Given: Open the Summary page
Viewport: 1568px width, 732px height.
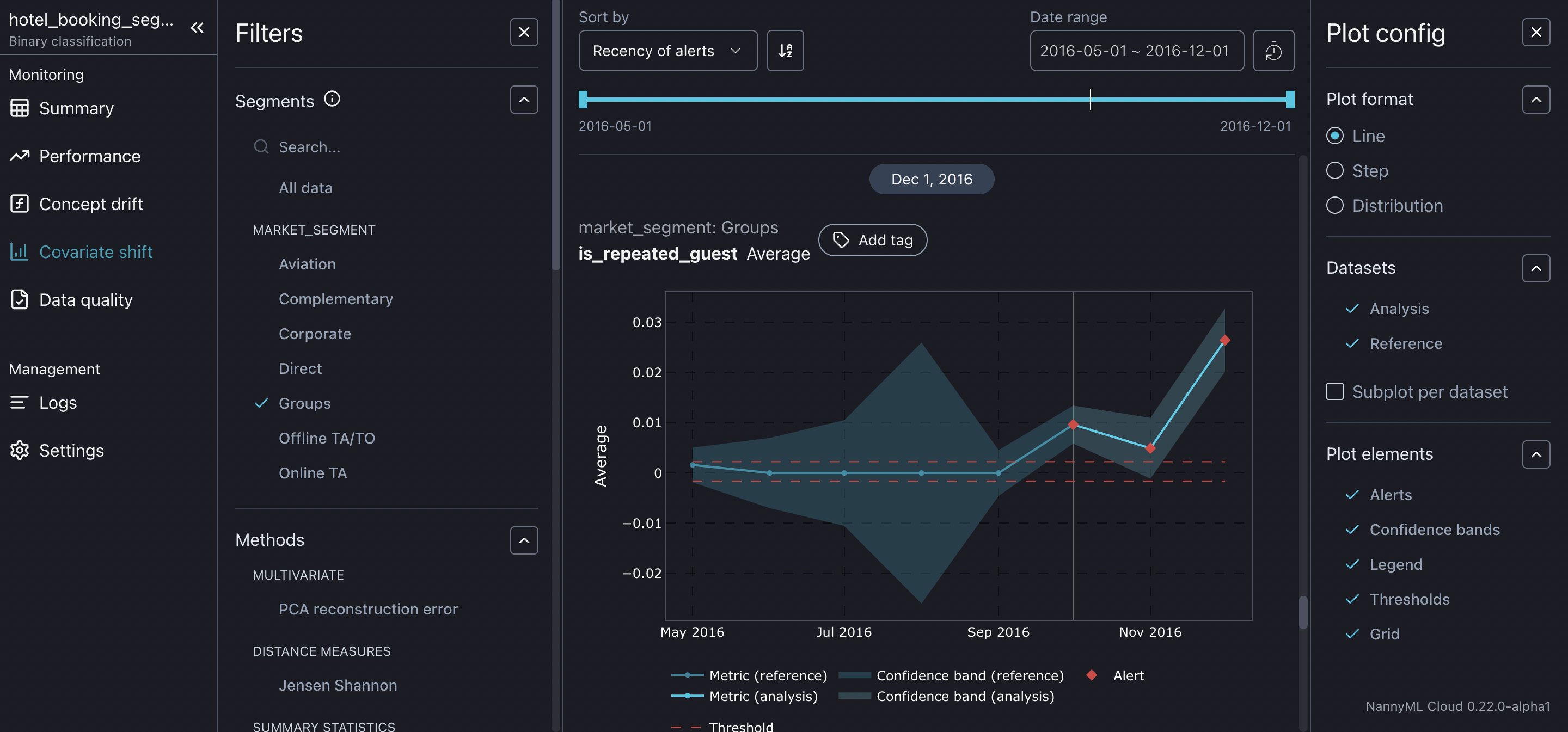Looking at the screenshot, I should coord(76,108).
